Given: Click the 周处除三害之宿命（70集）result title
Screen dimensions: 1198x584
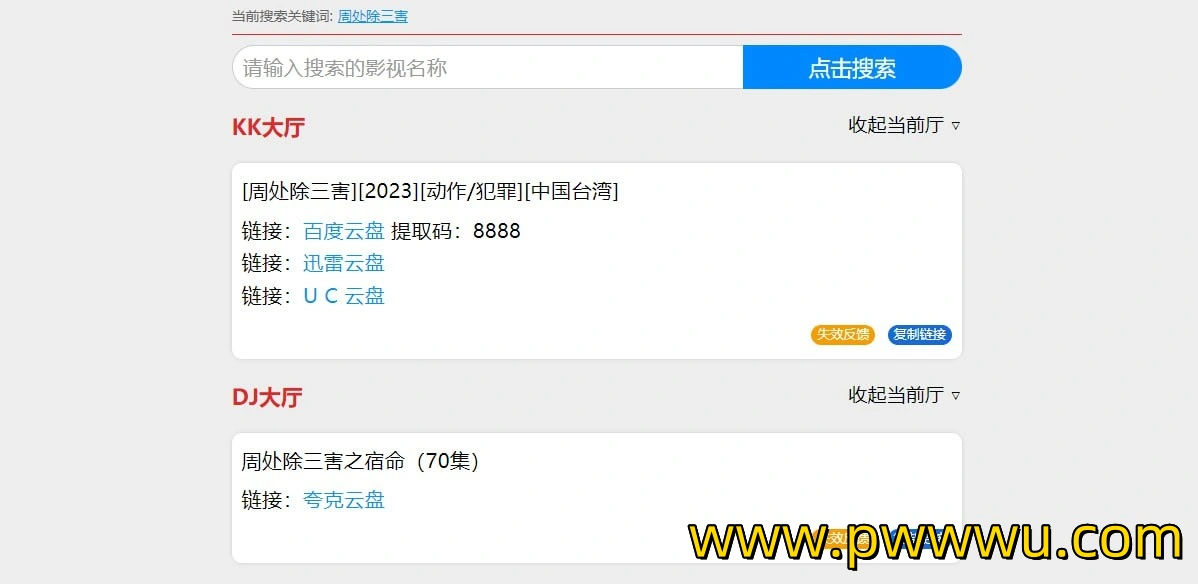Looking at the screenshot, I should tap(361, 462).
